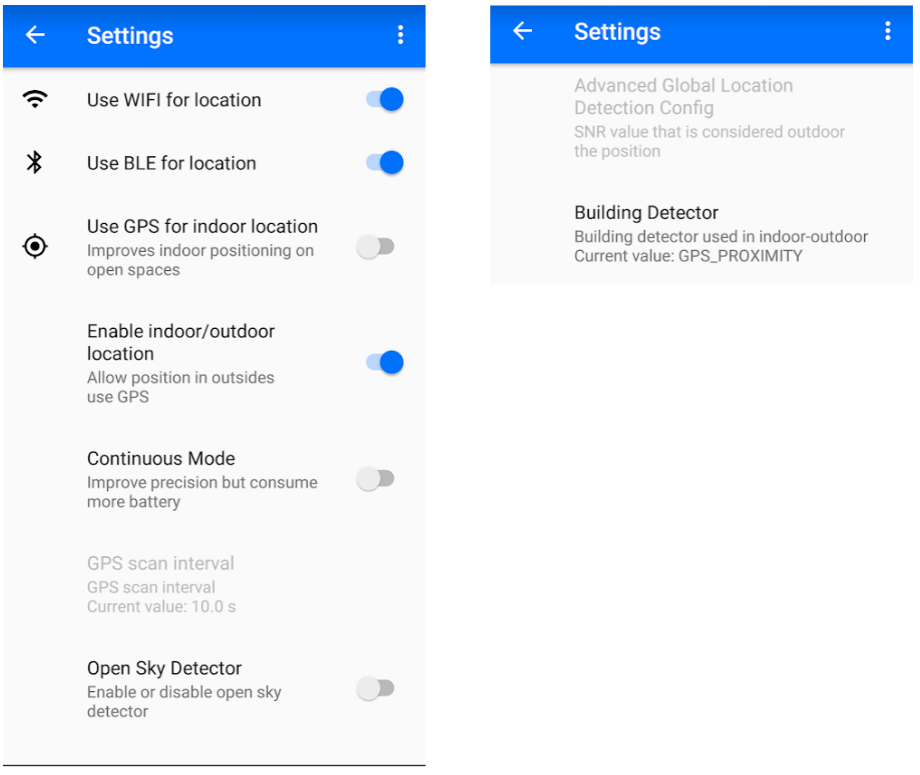This screenshot has height=775, width=920.
Task: Open GPS scan interval setting
Action: (214, 584)
